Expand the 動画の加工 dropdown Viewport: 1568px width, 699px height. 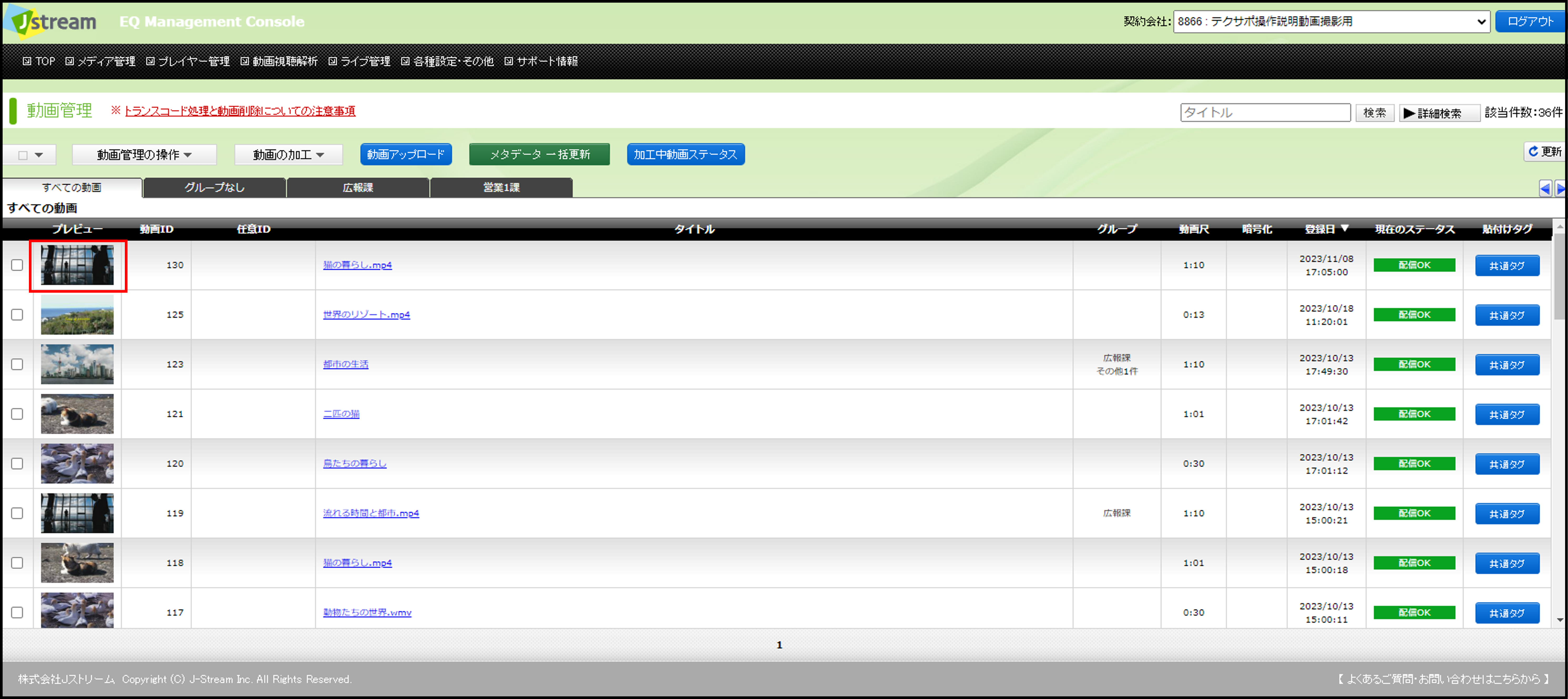coord(289,155)
